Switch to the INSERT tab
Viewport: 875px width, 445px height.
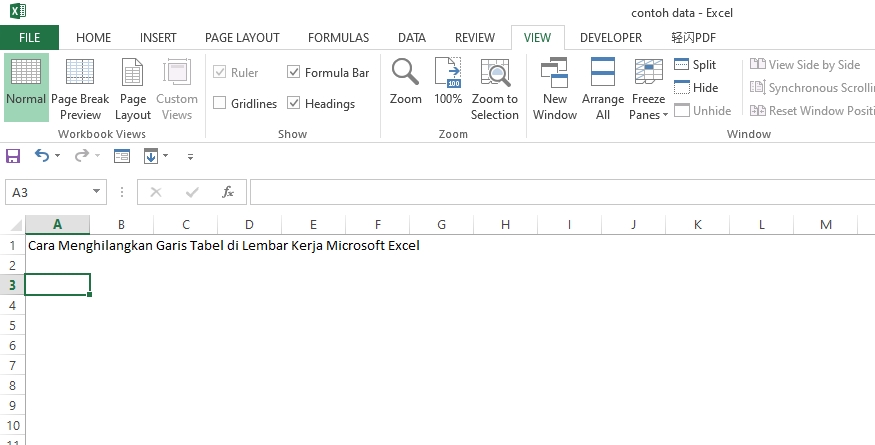point(158,37)
